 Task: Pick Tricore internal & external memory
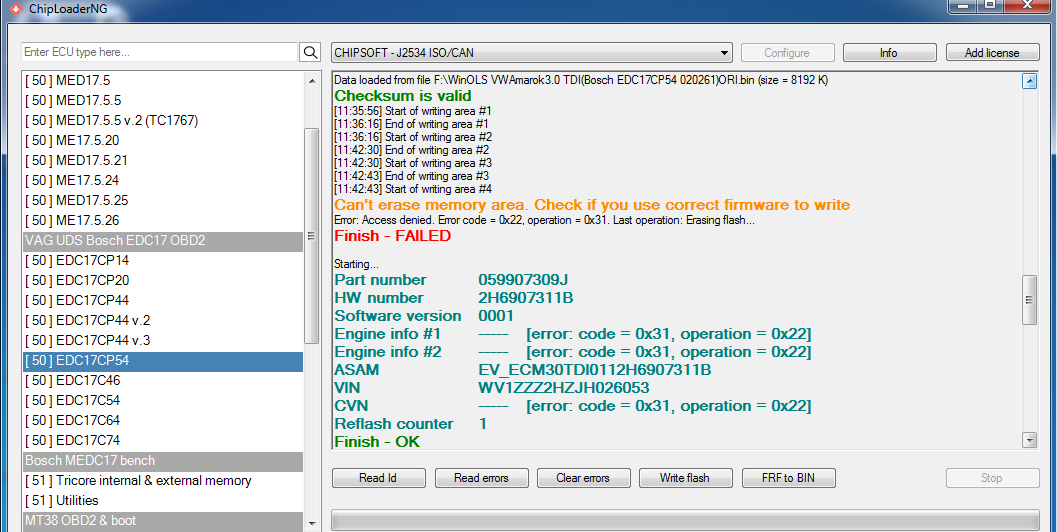pyautogui.click(x=138, y=480)
